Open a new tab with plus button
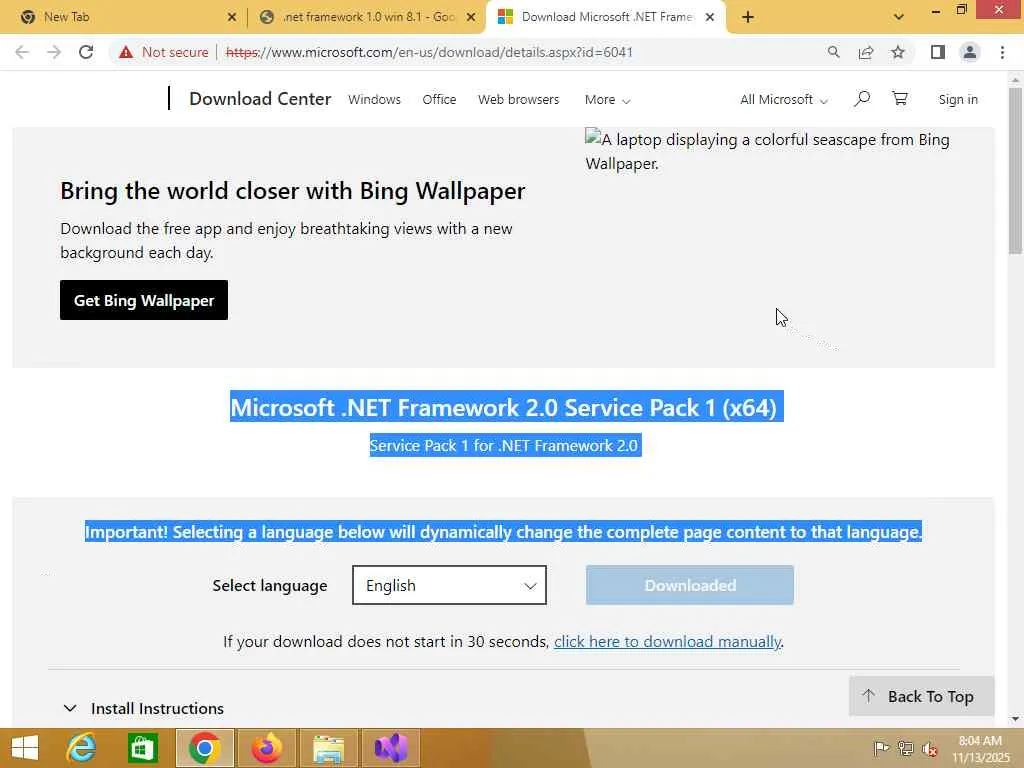This screenshot has height=768, width=1024. (748, 17)
